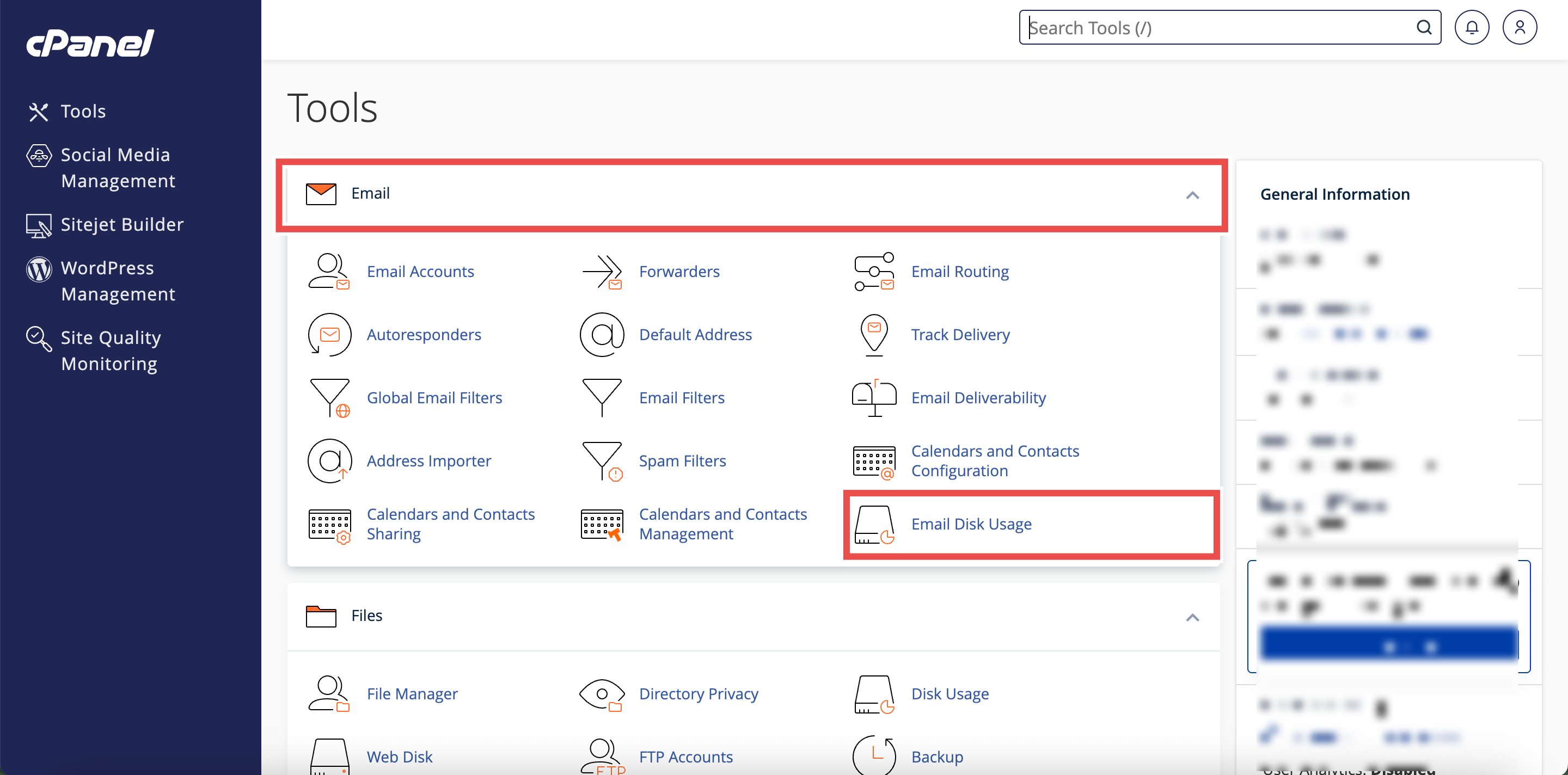Image resolution: width=1568 pixels, height=775 pixels.
Task: Click the Default Address at-sign icon
Action: (x=602, y=335)
